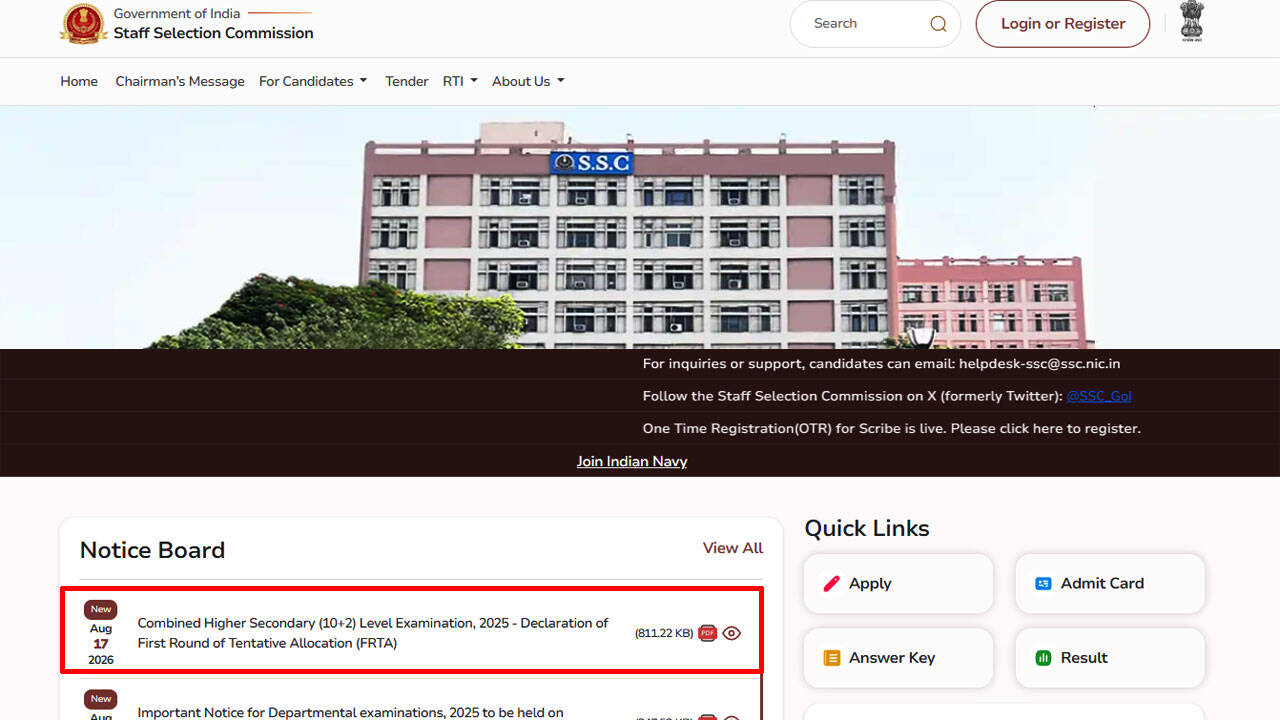Click the SSC emblem logo

pos(83,24)
